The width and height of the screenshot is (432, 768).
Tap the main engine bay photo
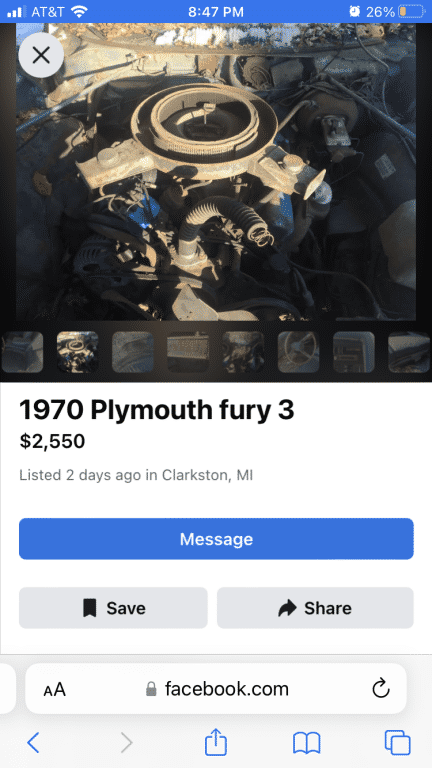click(216, 172)
